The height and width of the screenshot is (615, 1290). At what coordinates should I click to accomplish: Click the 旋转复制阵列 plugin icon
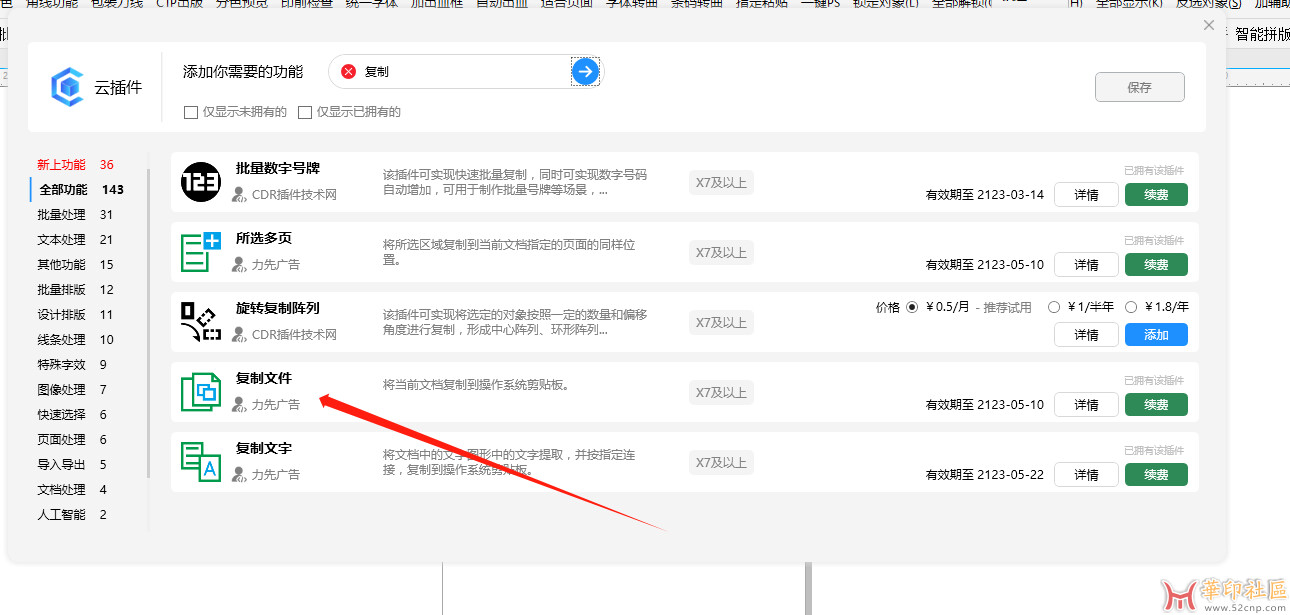200,322
